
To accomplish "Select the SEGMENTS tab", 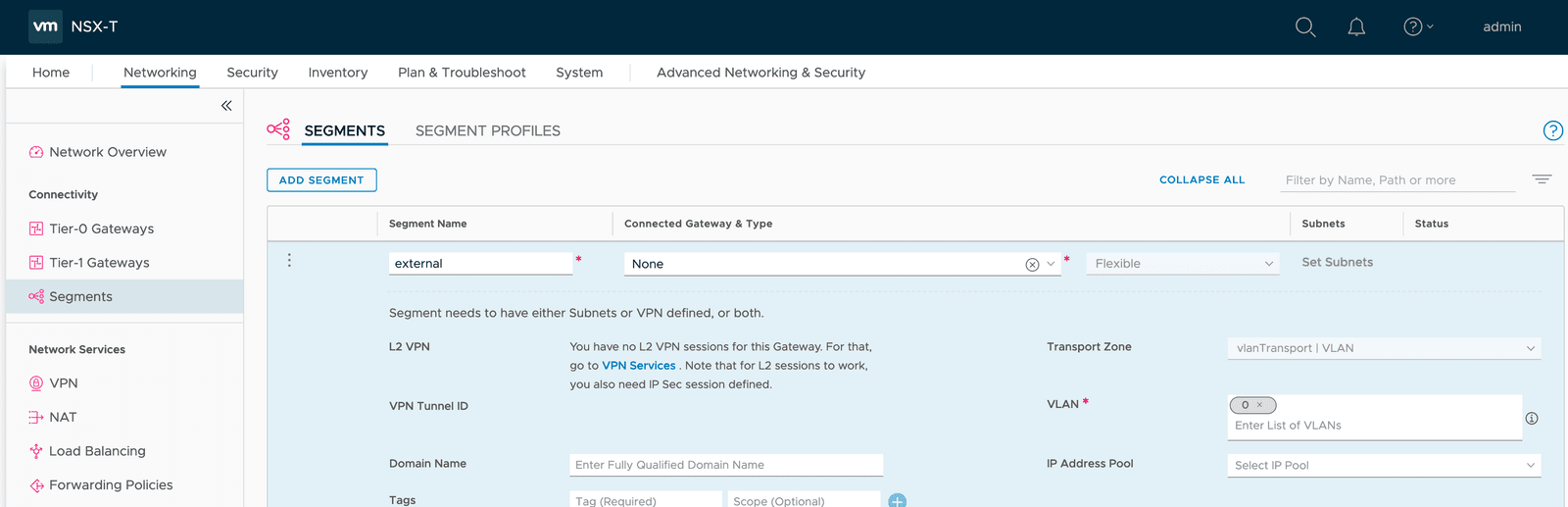I will pyautogui.click(x=344, y=130).
